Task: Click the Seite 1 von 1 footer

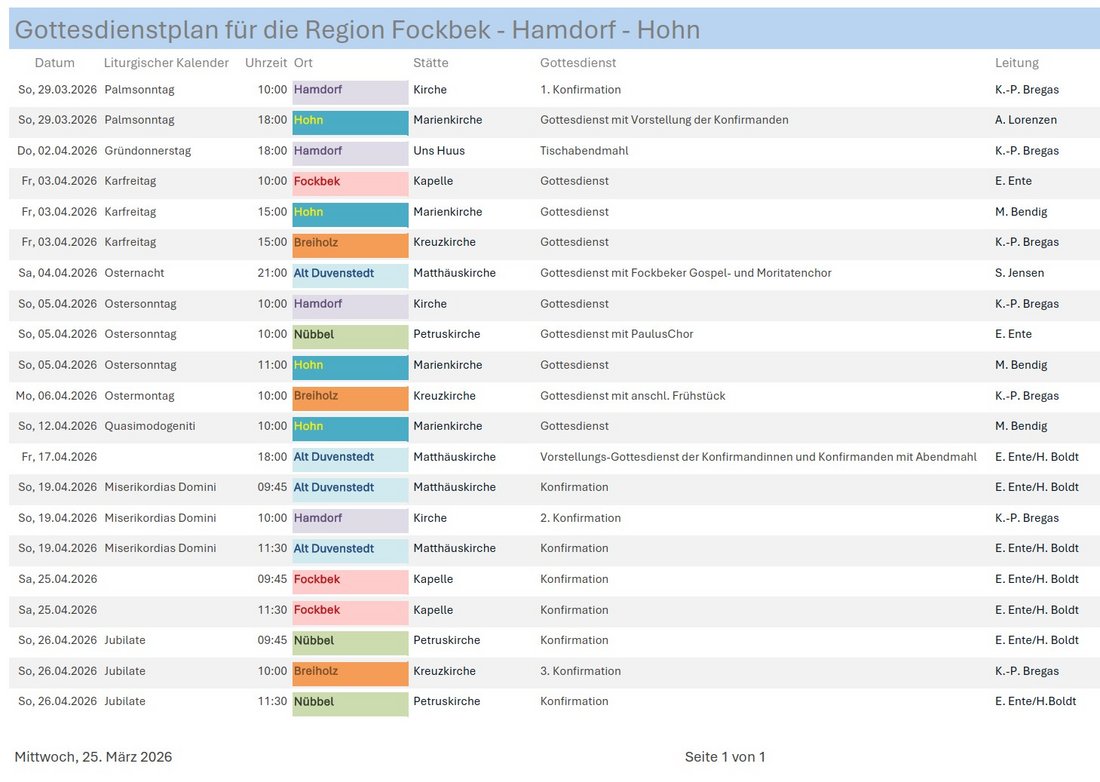Action: (x=725, y=757)
